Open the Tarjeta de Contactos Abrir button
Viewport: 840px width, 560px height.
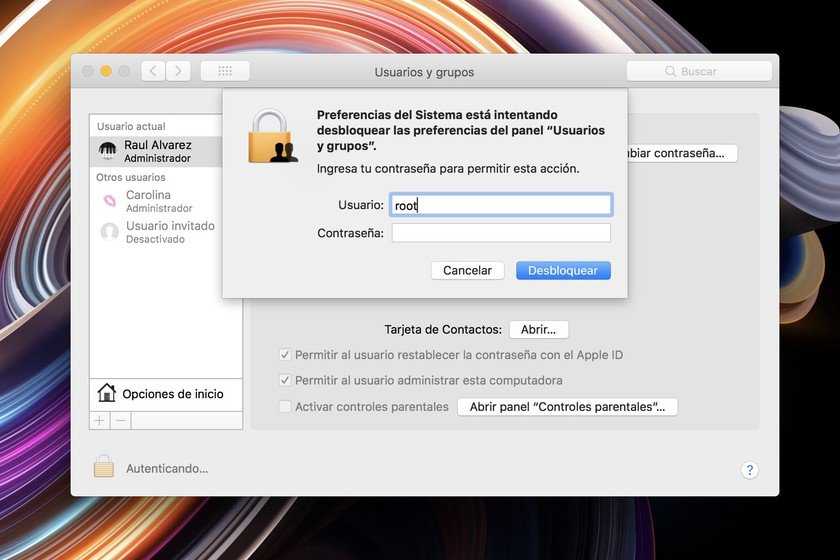(x=538, y=329)
